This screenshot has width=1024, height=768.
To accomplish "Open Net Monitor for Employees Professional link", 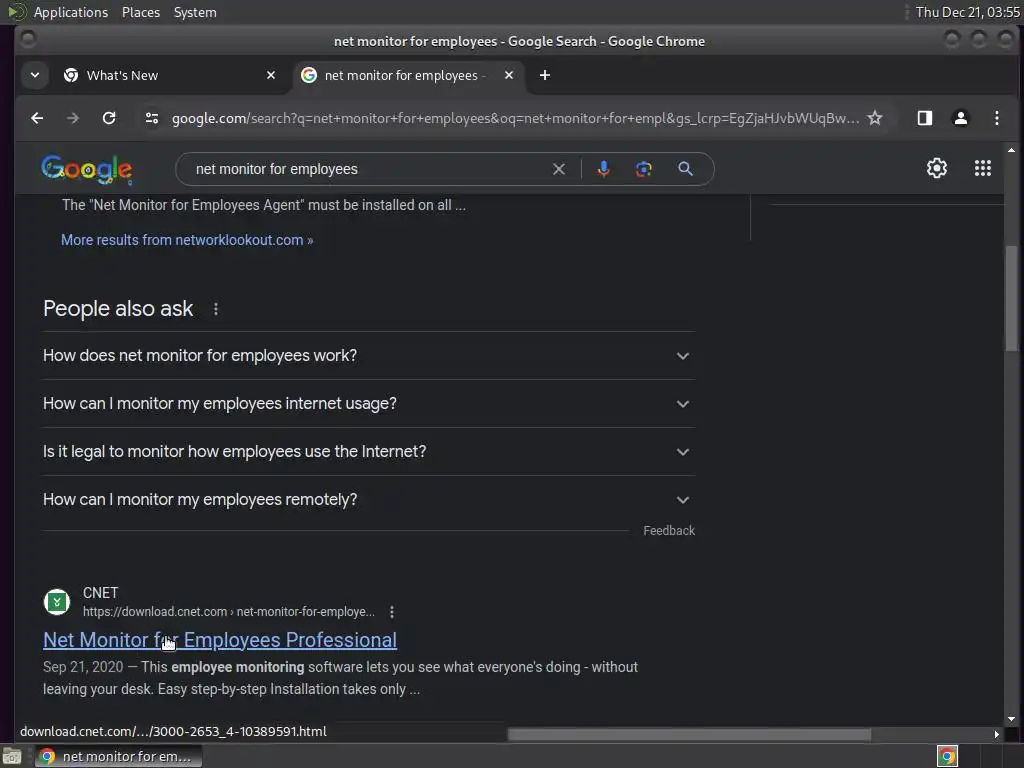I will tap(219, 640).
